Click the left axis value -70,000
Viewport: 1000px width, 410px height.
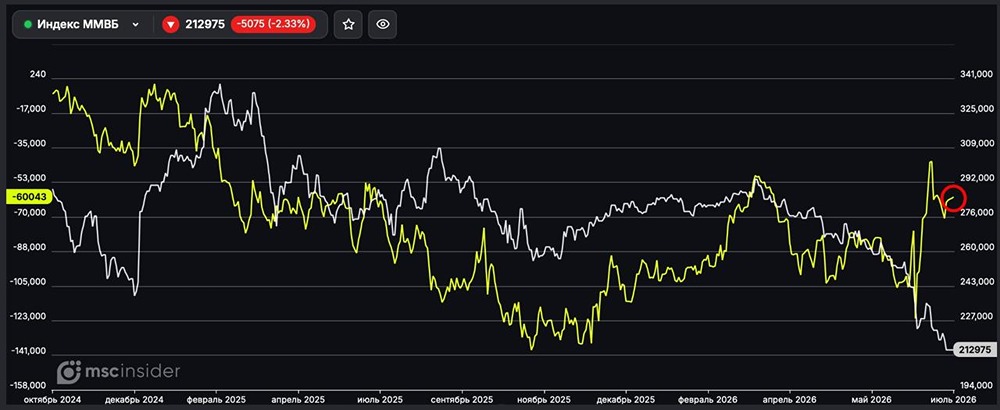point(30,214)
